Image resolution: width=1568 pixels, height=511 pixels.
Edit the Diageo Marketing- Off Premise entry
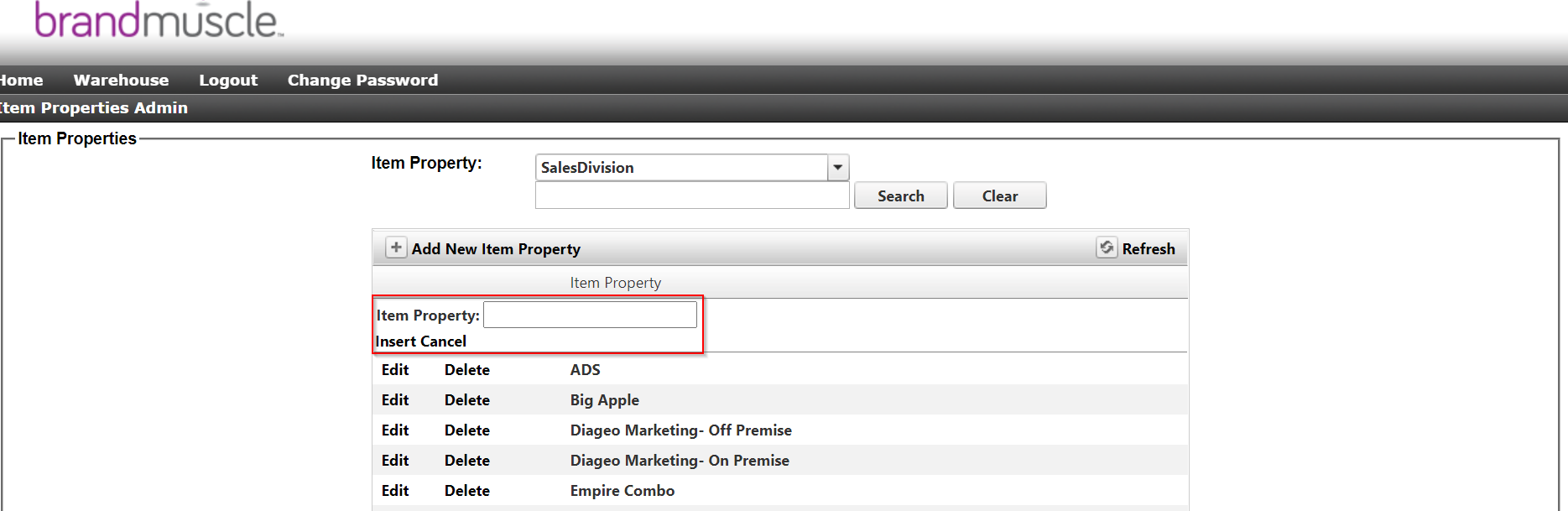pyautogui.click(x=394, y=430)
